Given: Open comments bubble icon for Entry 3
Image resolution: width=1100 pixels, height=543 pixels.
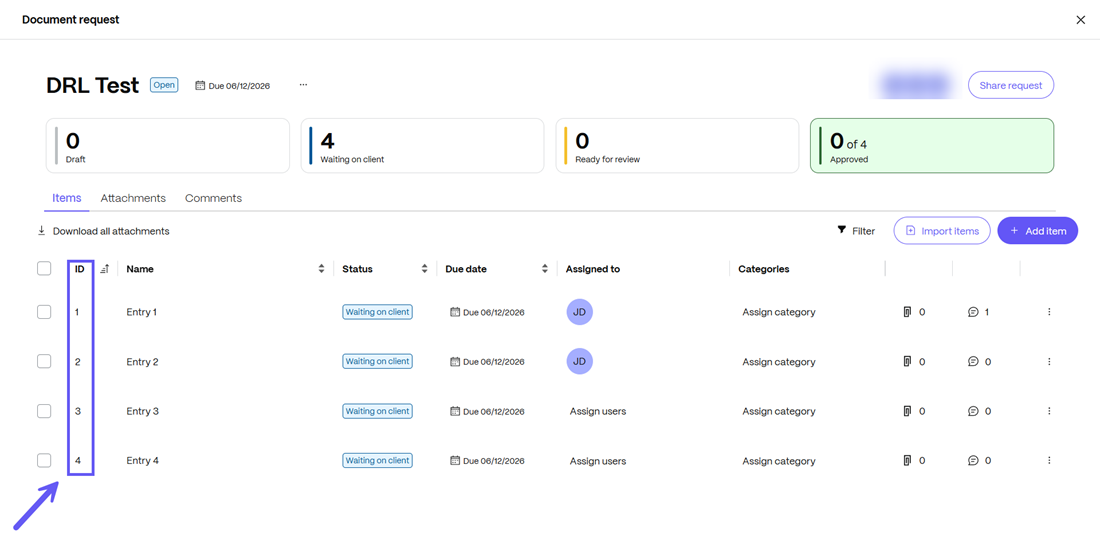Looking at the screenshot, I should (x=973, y=411).
